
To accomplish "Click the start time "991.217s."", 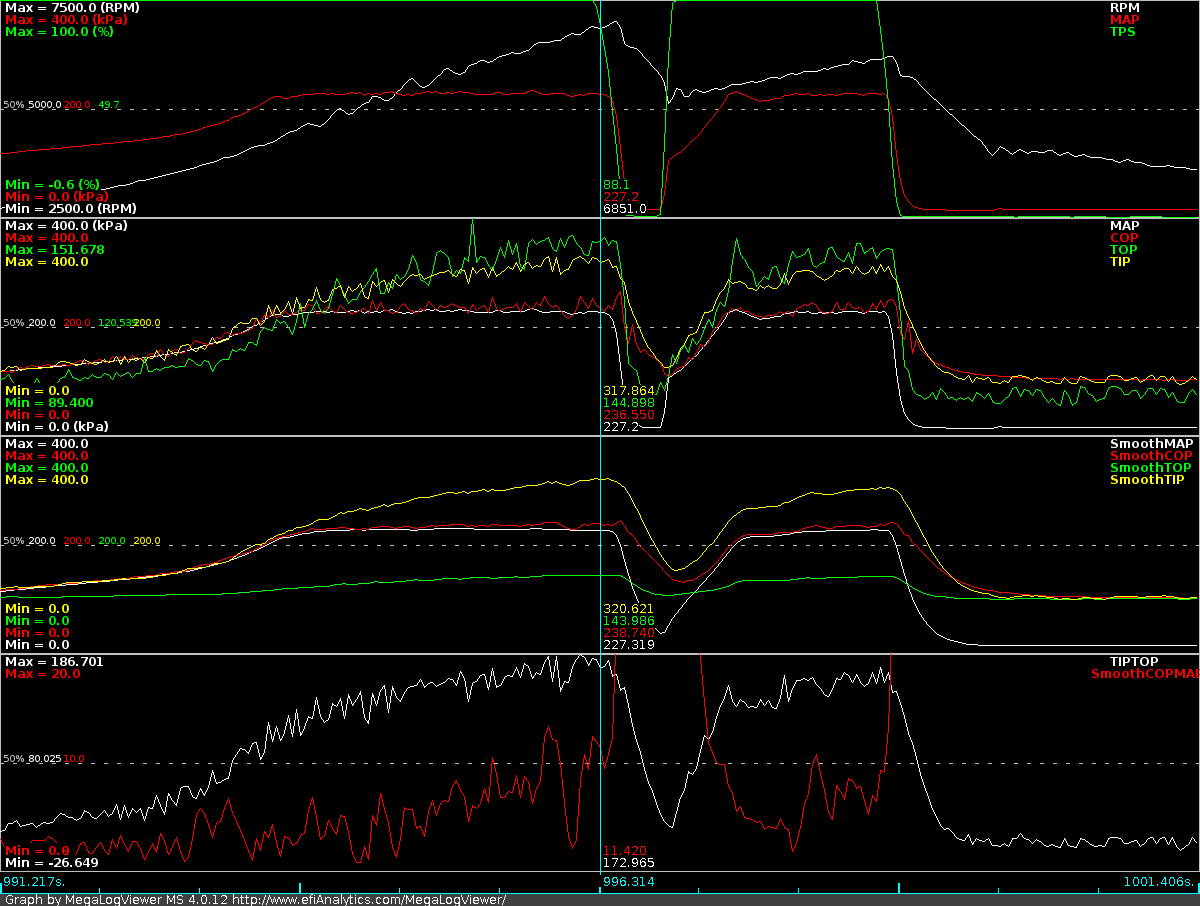I will [35, 882].
